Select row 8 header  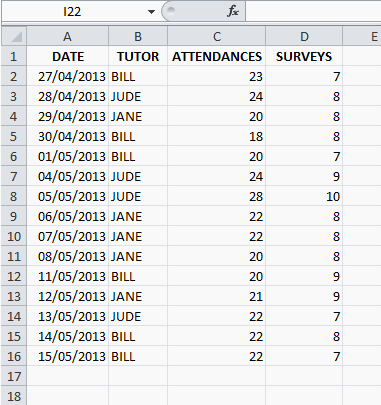(14, 196)
